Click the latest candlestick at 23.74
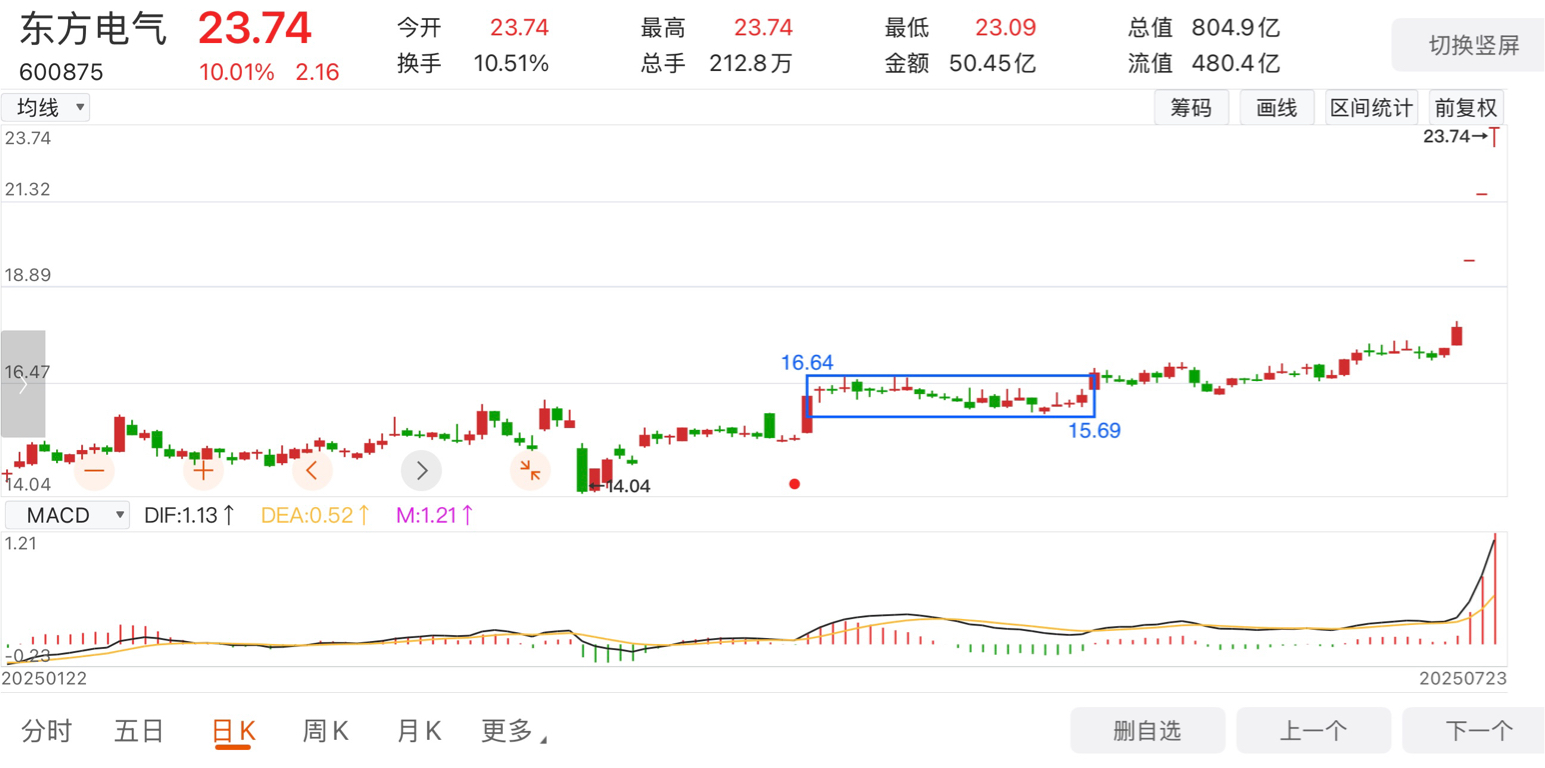Viewport: 1545px width, 768px height. coord(1494,137)
